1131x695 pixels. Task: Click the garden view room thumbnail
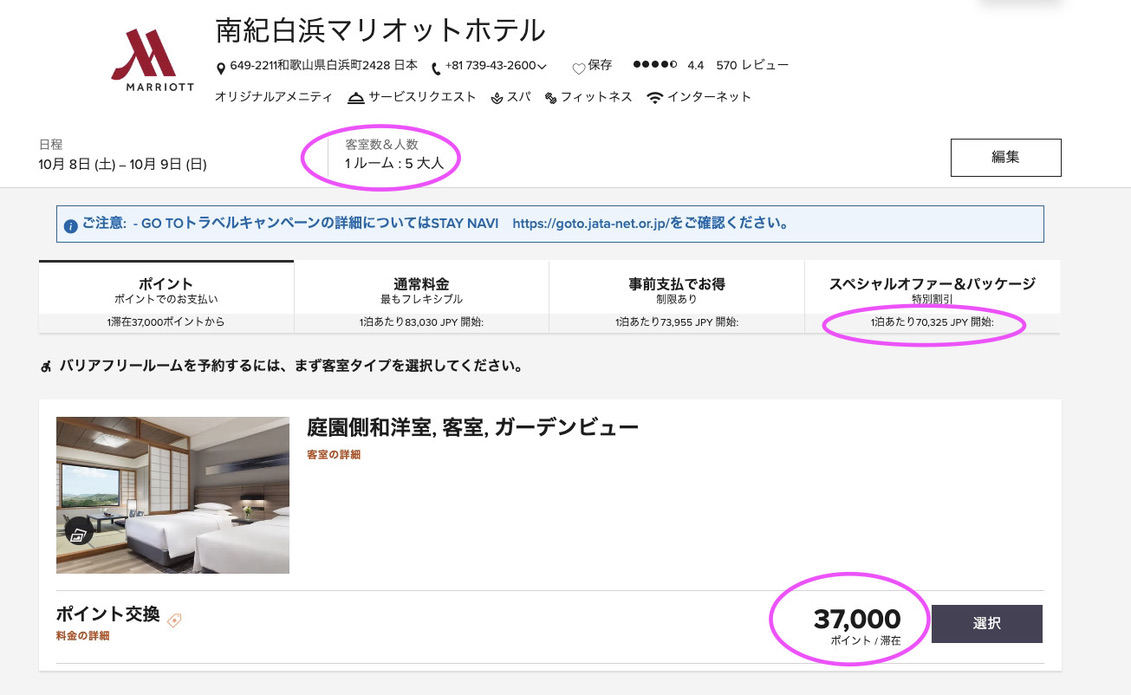[172, 494]
